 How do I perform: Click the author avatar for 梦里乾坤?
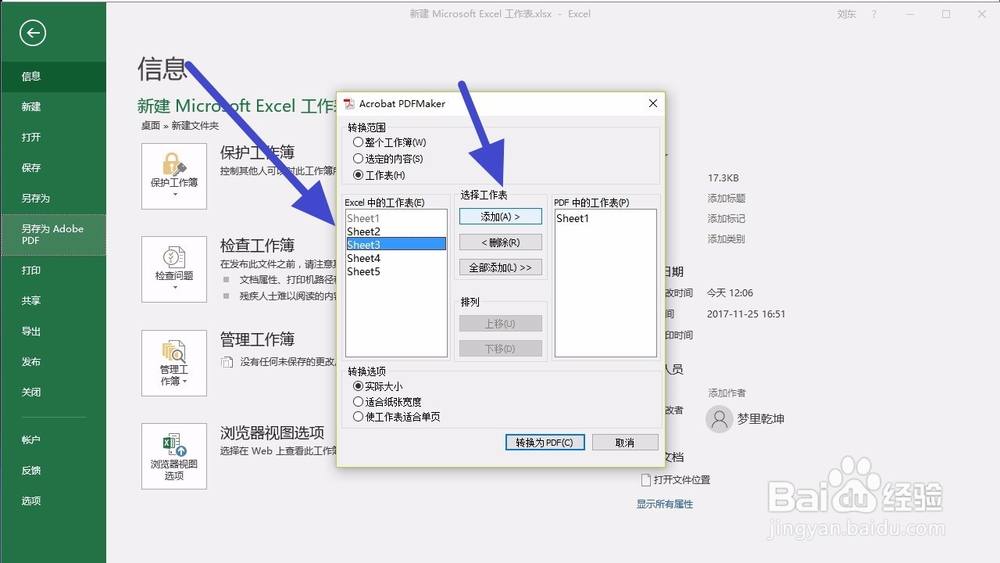click(x=719, y=419)
